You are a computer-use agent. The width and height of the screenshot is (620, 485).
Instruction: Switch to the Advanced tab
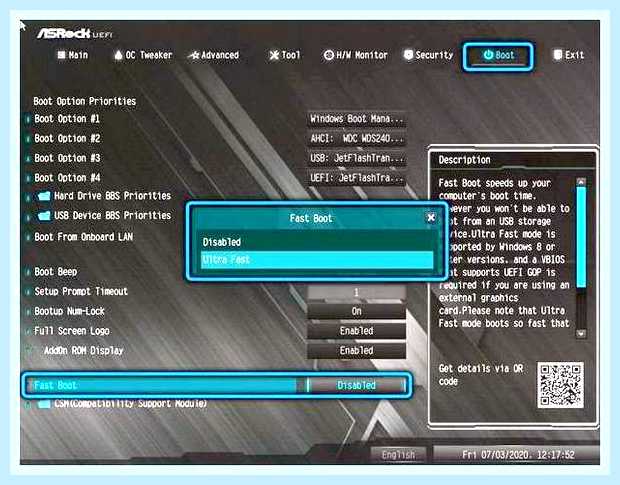[214, 55]
